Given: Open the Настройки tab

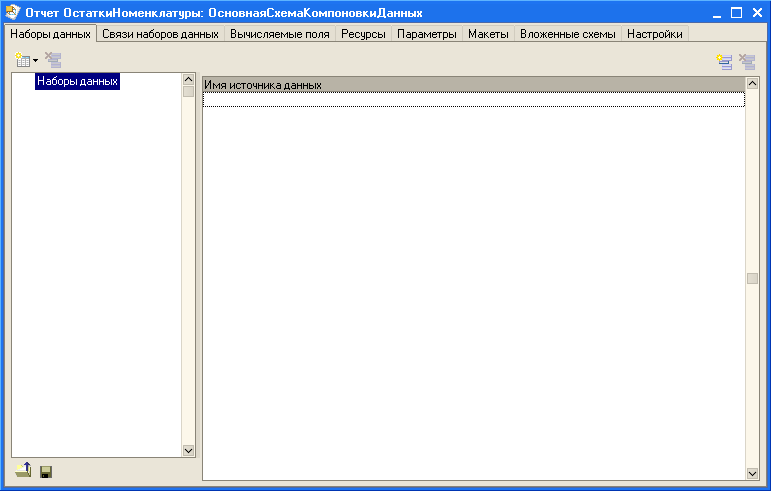Looking at the screenshot, I should pyautogui.click(x=655, y=34).
